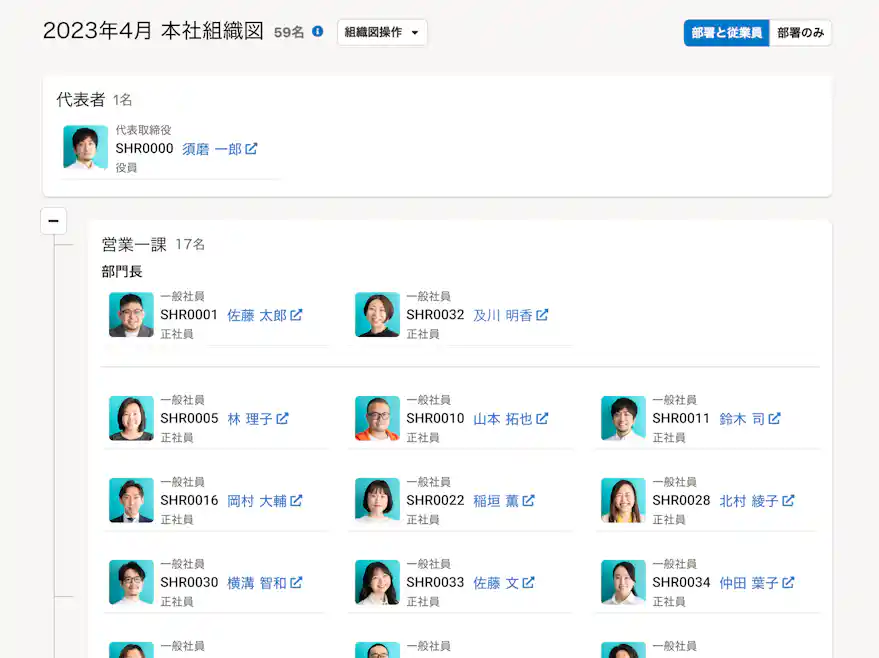The image size is (879, 658).
Task: Open 横溝 智和 profile link
Action: tap(257, 583)
